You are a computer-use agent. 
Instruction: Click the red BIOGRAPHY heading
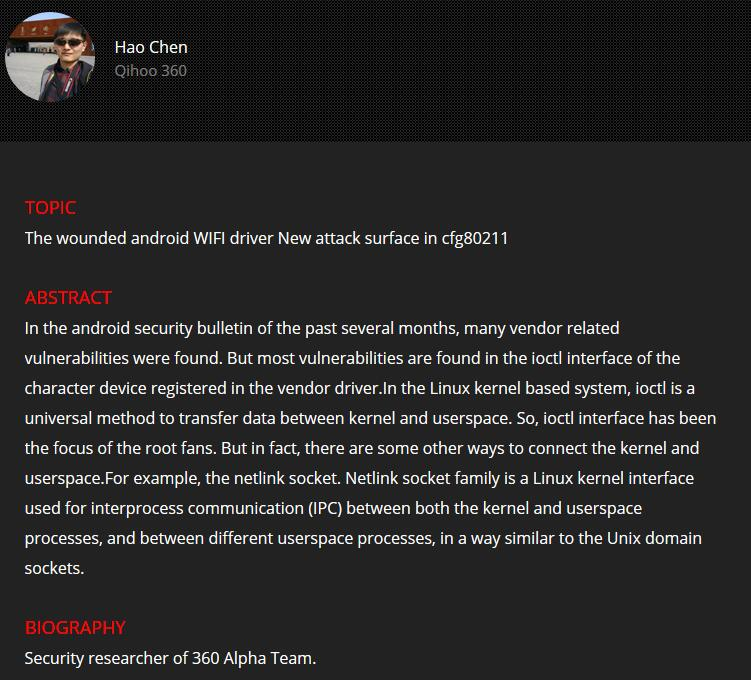coord(75,628)
